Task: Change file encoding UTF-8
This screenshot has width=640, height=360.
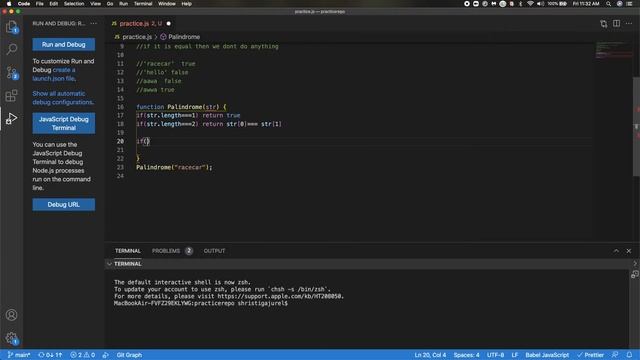Action: coord(495,355)
